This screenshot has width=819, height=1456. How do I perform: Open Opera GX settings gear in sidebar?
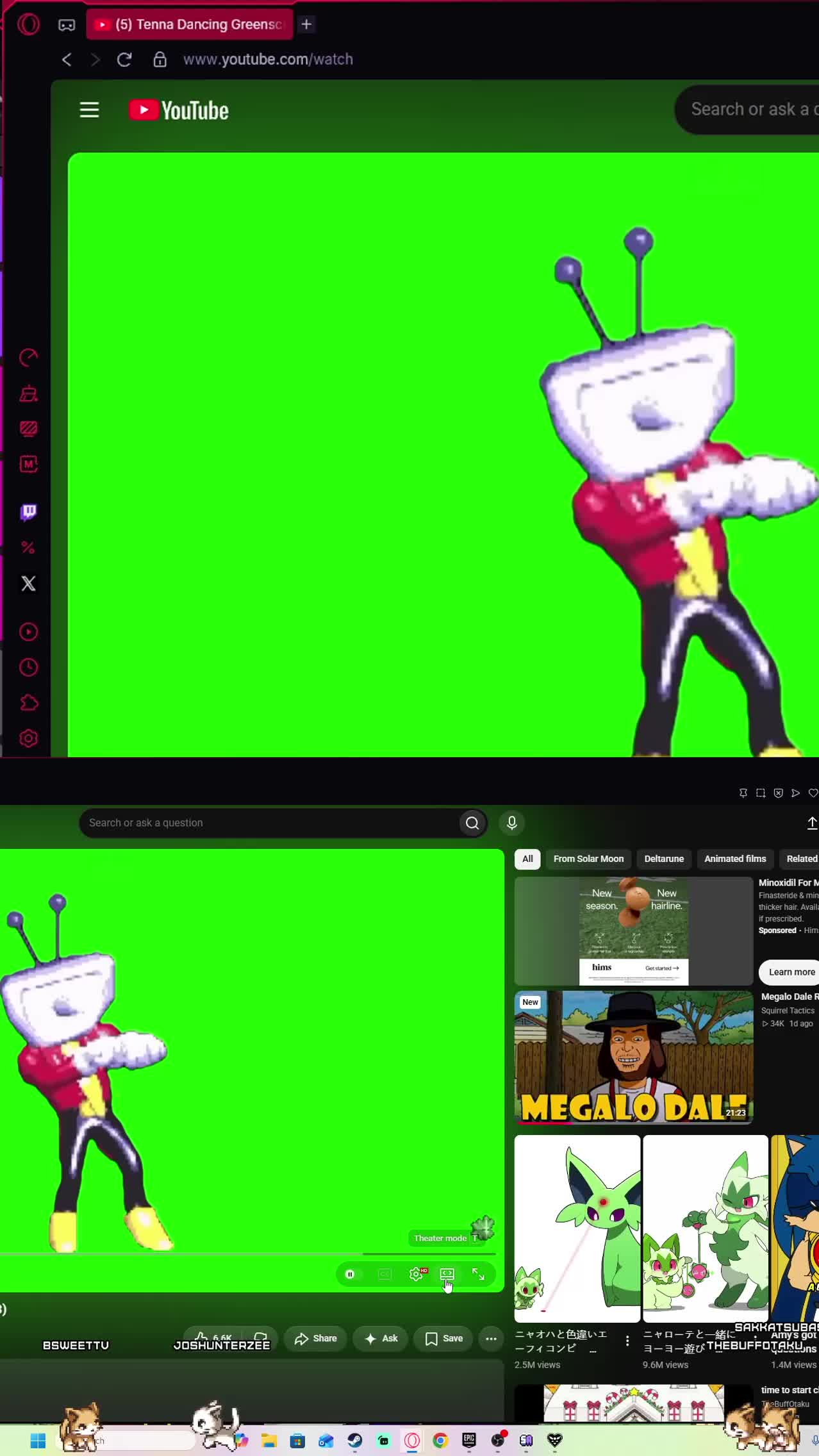tap(28, 739)
